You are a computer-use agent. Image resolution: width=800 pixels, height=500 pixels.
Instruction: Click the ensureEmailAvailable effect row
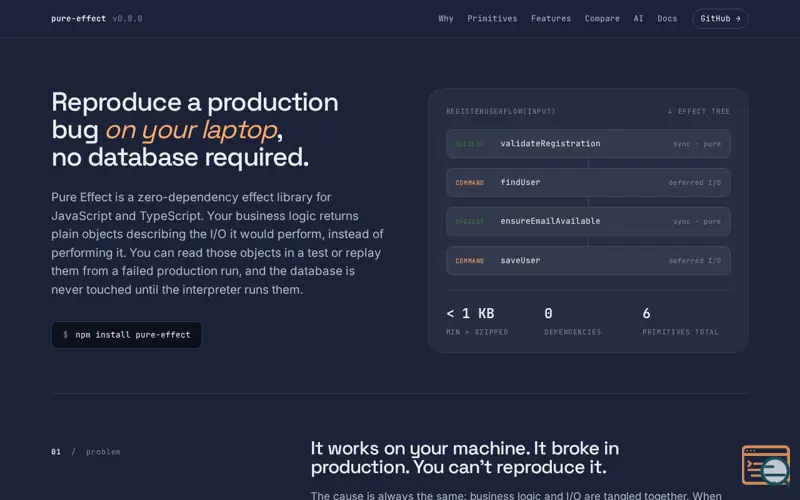[x=588, y=221]
